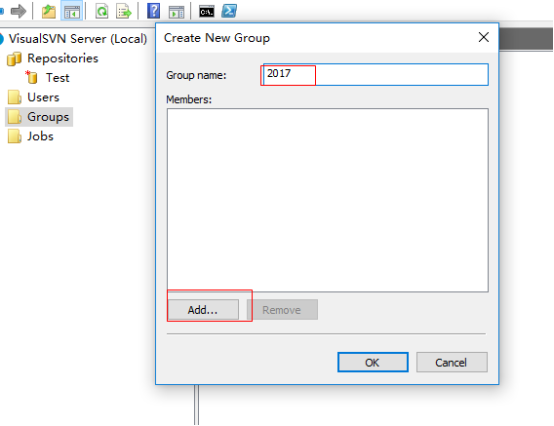The image size is (554, 426).
Task: Click the Remove button
Action: pyautogui.click(x=282, y=310)
